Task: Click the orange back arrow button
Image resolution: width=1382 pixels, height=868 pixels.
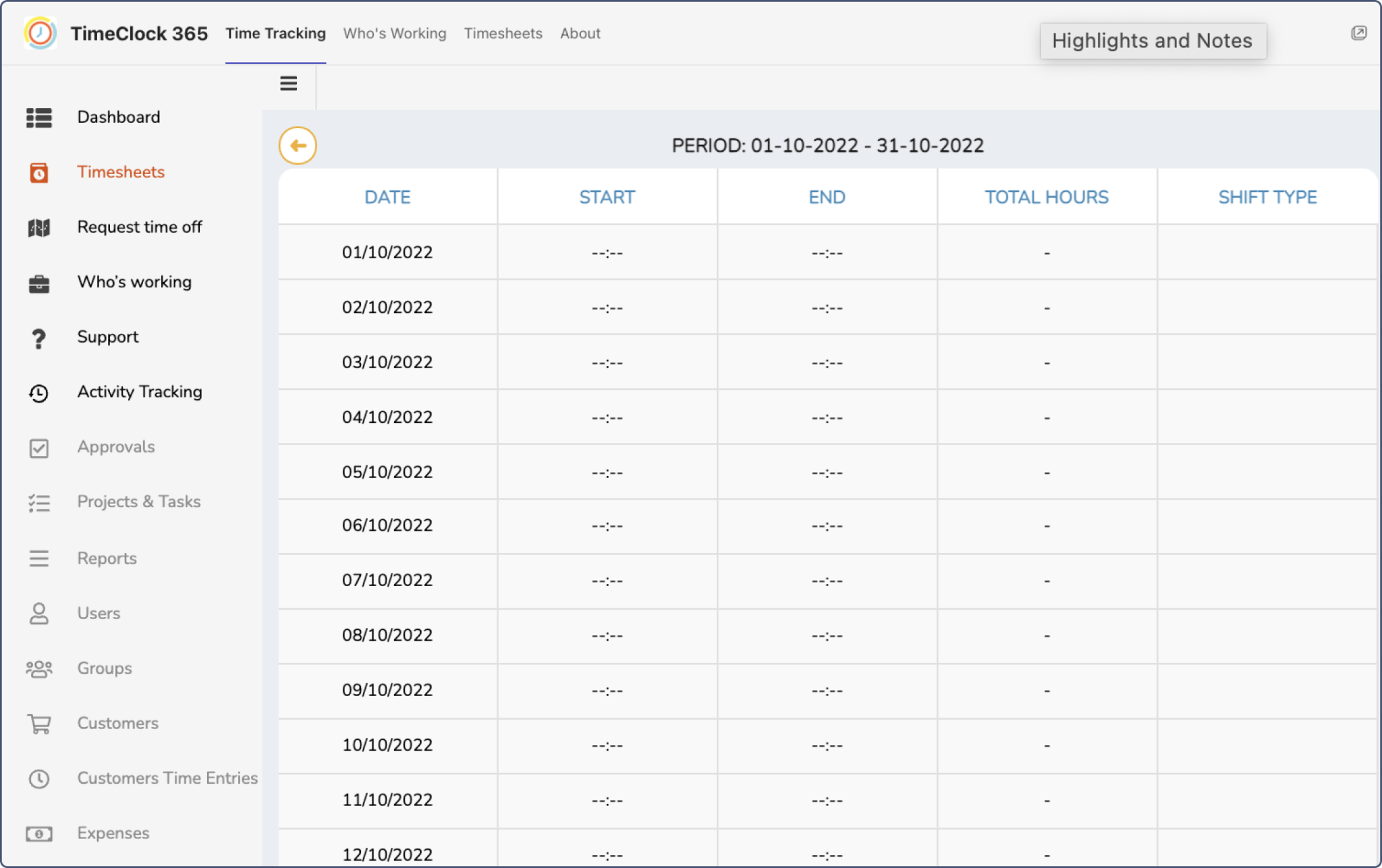Action: pyautogui.click(x=298, y=145)
